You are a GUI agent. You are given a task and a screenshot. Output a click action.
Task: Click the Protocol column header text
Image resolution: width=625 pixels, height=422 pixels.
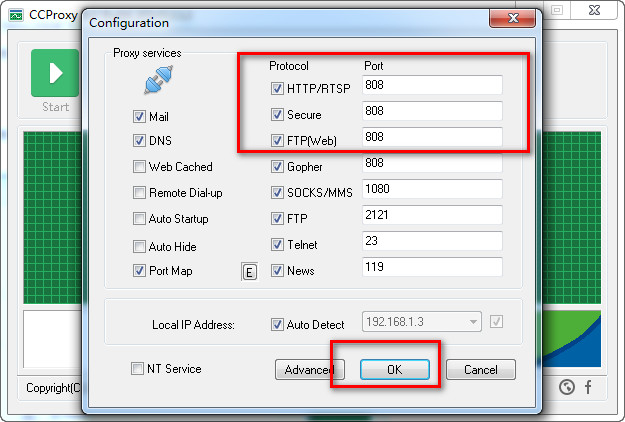(289, 66)
